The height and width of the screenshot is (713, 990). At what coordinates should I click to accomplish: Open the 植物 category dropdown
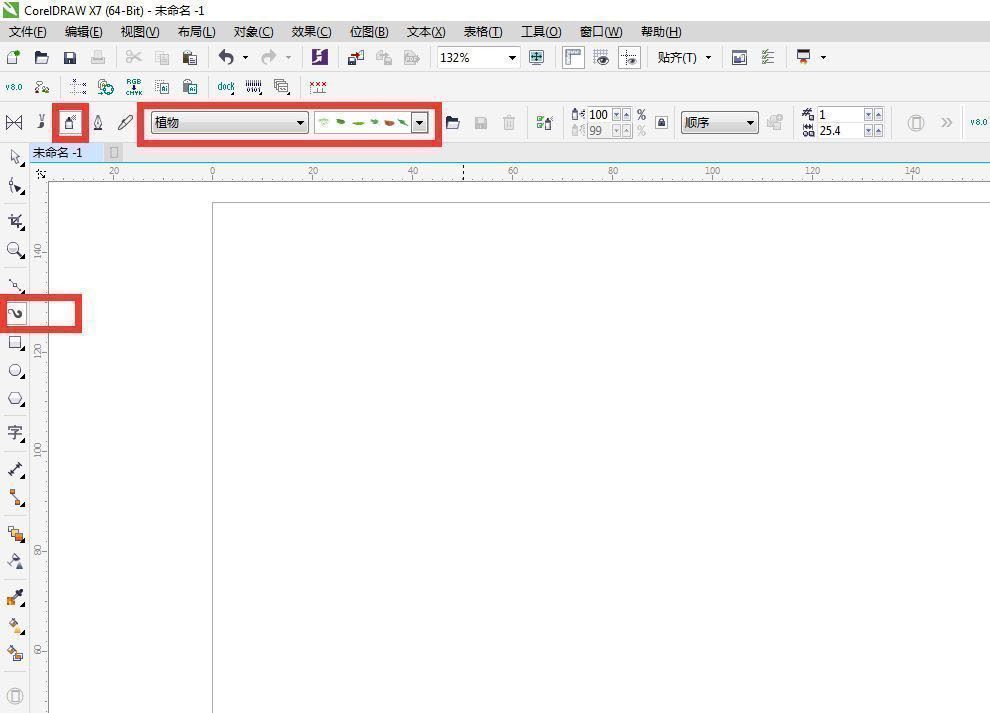pos(229,123)
